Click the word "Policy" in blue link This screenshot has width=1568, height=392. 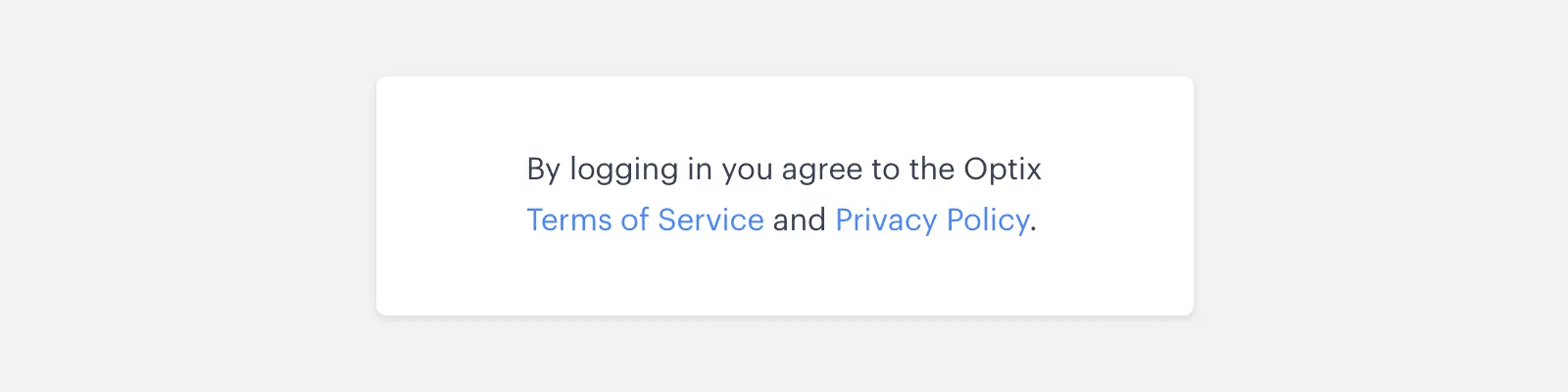988,220
